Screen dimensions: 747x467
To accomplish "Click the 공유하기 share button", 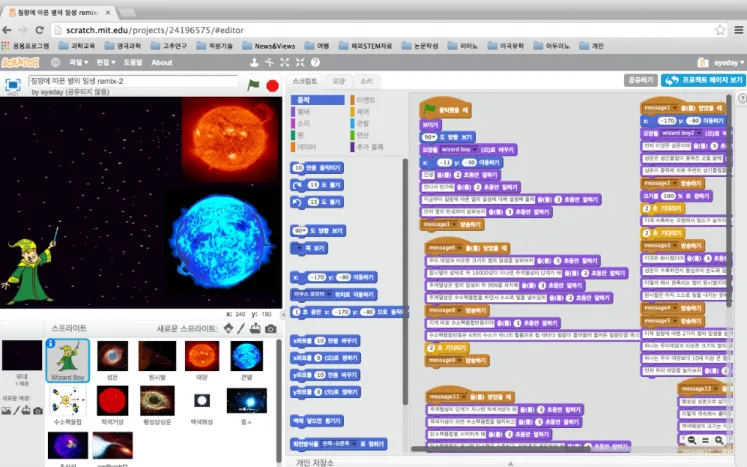I will pos(640,80).
